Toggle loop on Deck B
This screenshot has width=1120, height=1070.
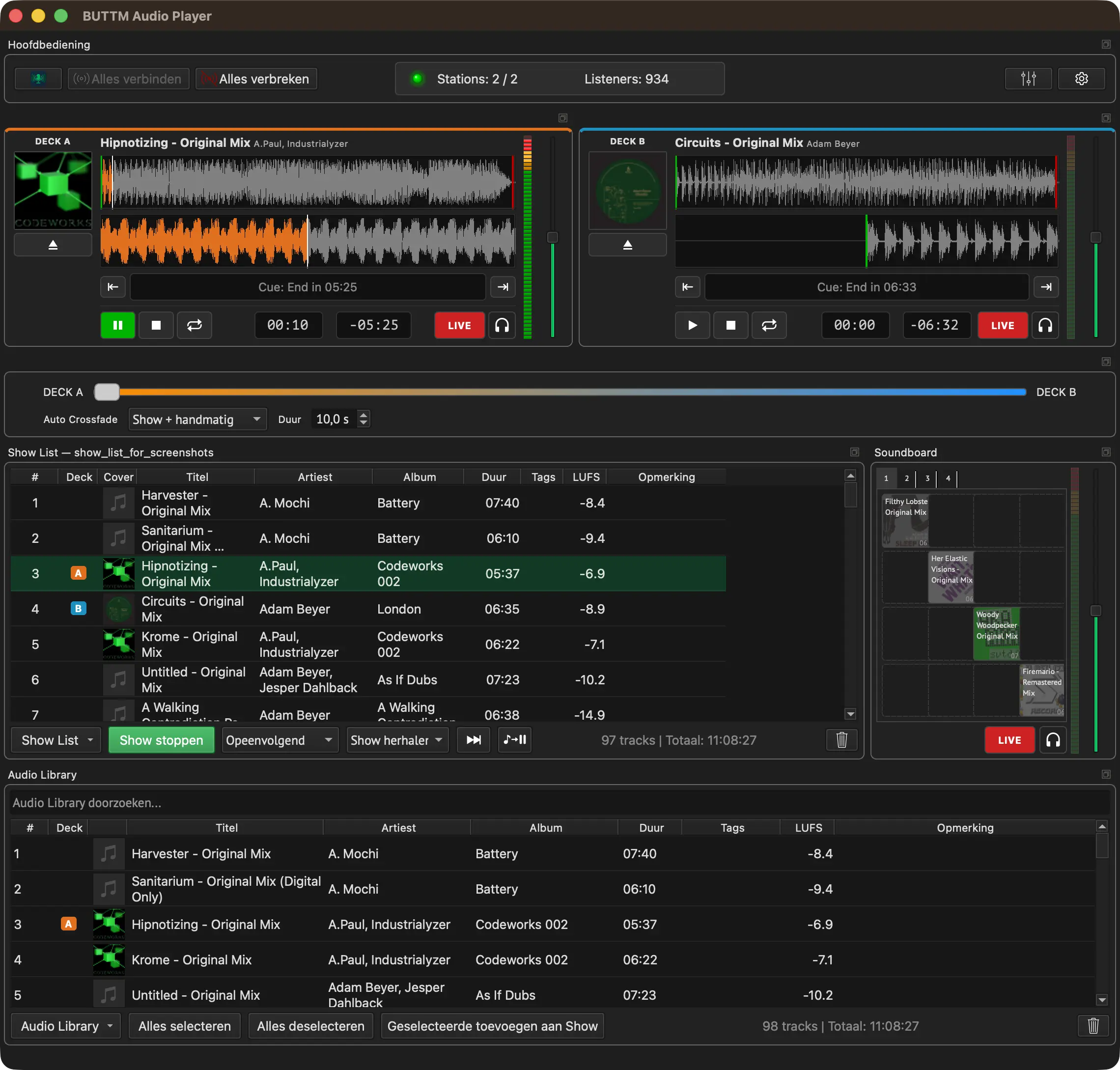769,325
